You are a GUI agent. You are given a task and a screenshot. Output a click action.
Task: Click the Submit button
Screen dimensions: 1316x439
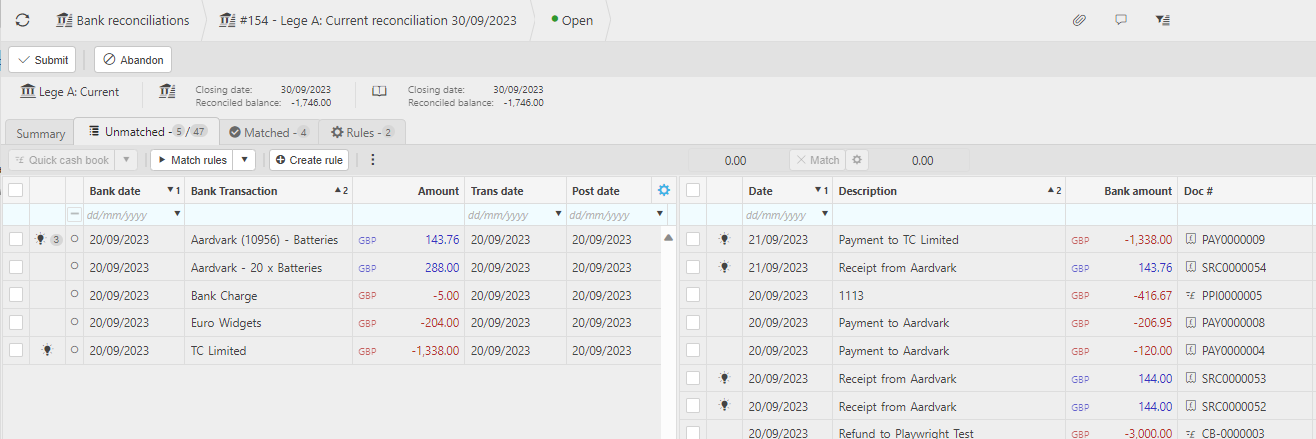(x=42, y=60)
